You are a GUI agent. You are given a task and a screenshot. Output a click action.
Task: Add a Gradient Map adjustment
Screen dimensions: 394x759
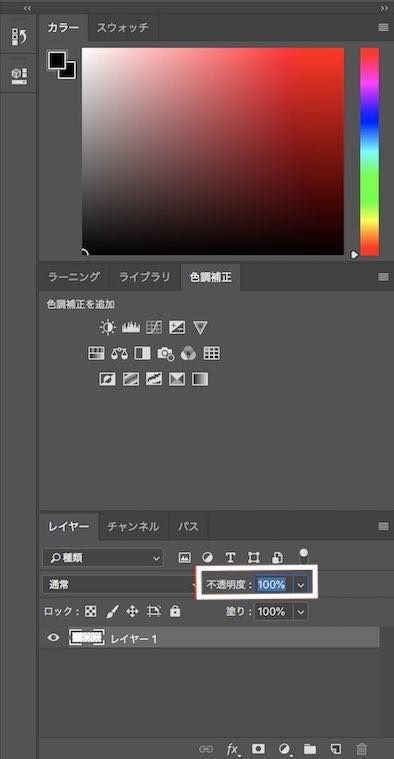pyautogui.click(x=200, y=379)
